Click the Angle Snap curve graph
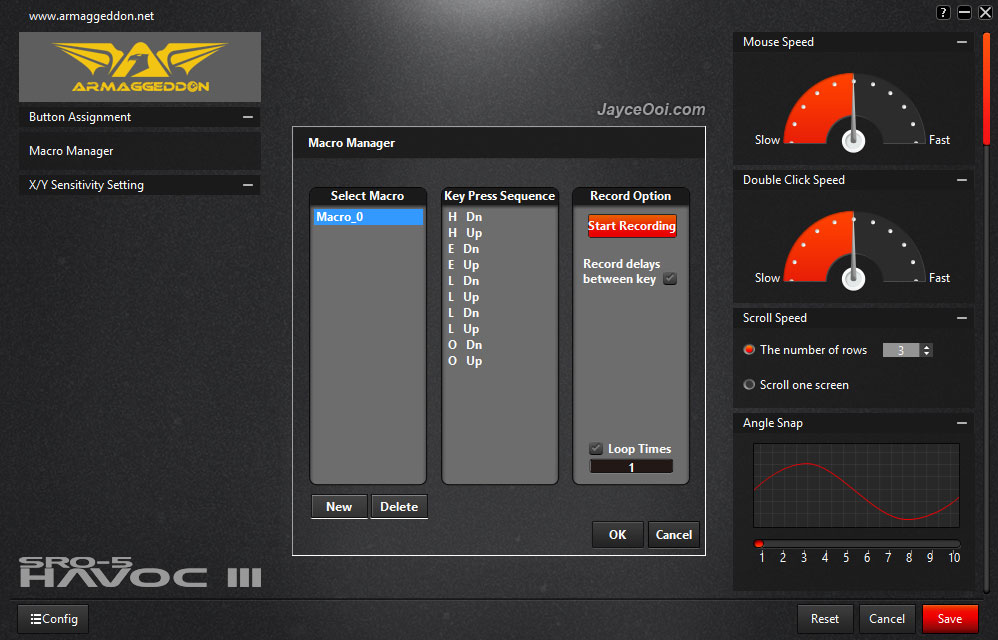This screenshot has width=998, height=640. click(856, 485)
